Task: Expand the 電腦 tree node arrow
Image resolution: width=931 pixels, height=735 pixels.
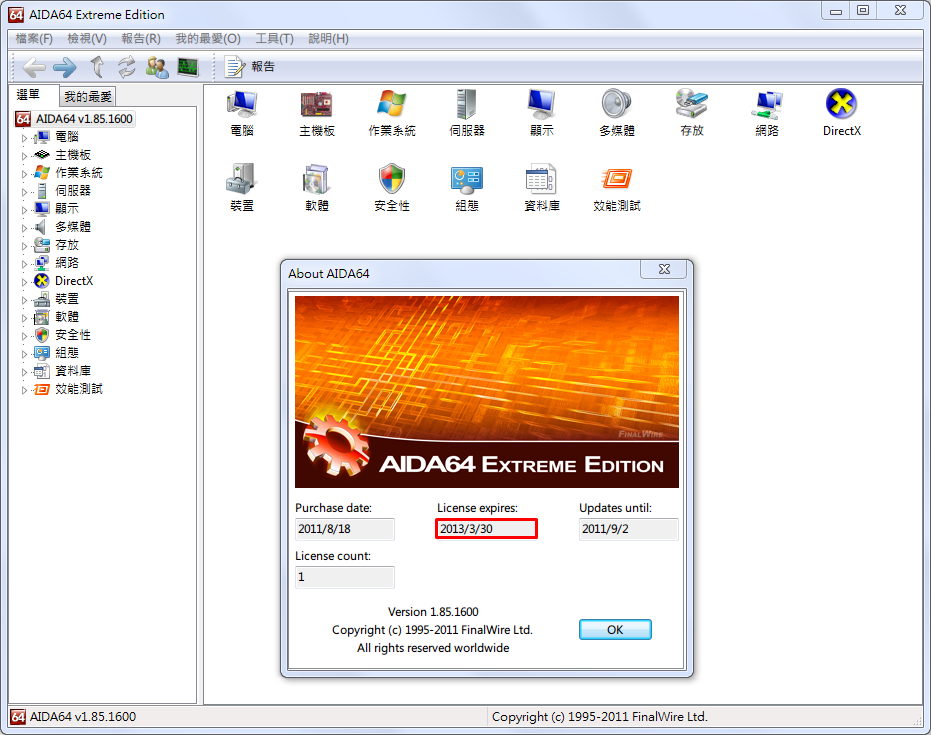Action: click(24, 138)
